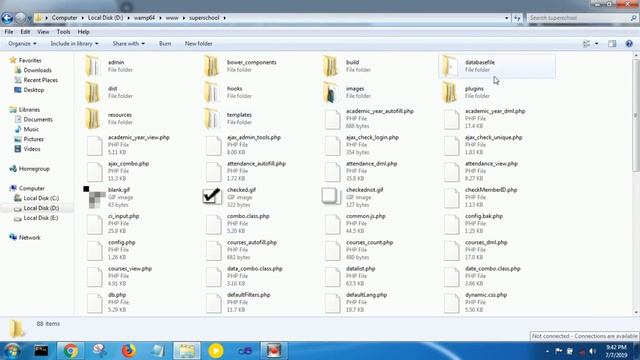Select the dist folder icon
640x360 pixels.
click(93, 92)
